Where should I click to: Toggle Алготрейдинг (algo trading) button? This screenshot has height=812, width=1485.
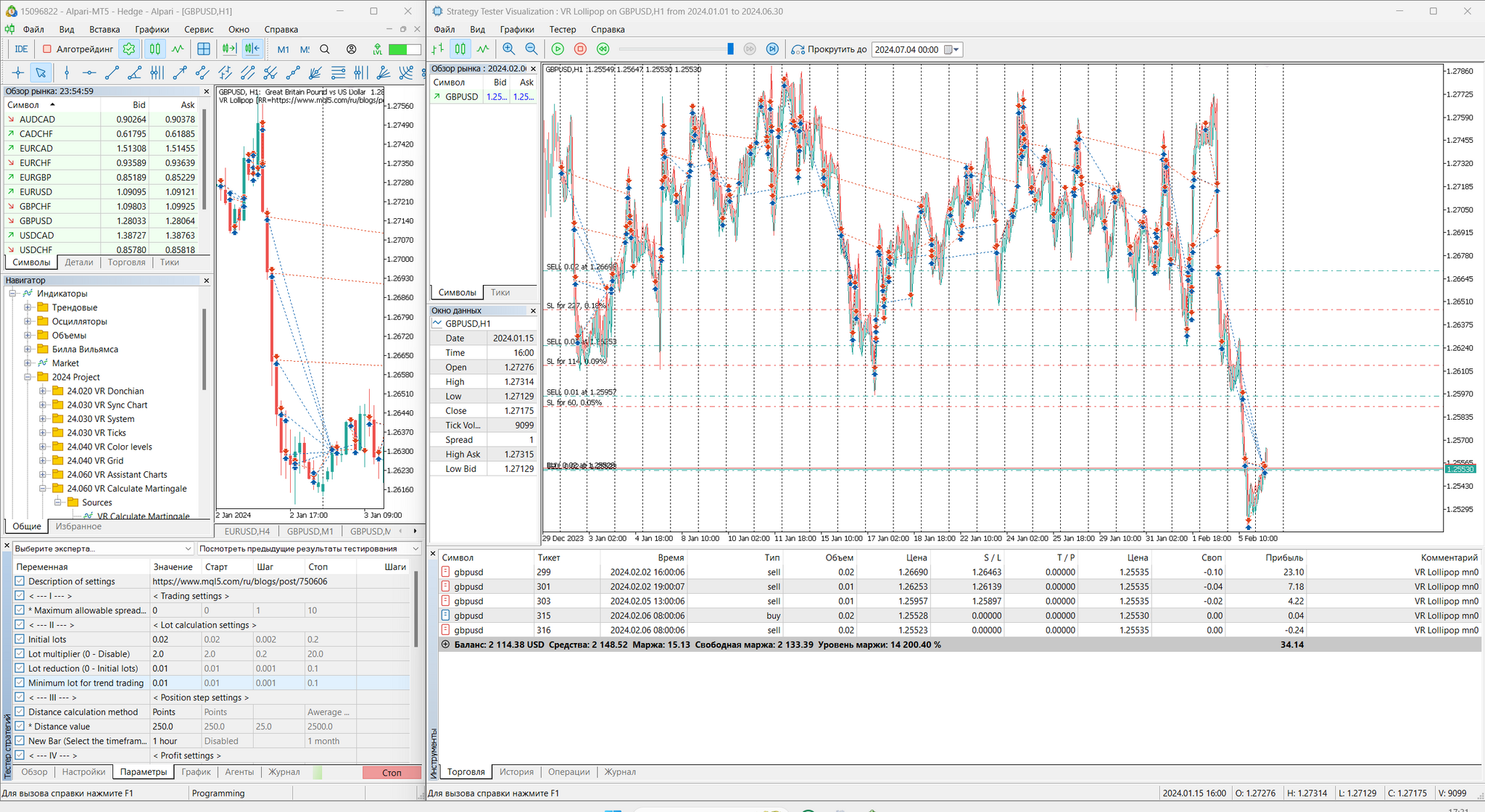(78, 49)
